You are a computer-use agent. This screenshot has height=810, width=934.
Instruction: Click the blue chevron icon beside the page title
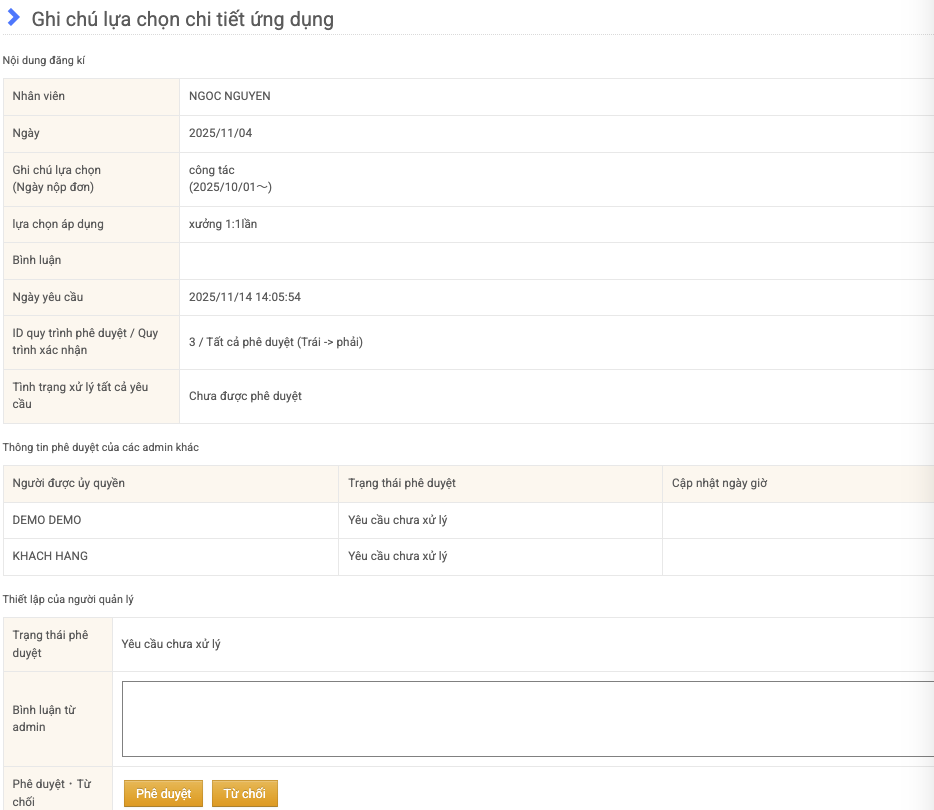(x=14, y=17)
